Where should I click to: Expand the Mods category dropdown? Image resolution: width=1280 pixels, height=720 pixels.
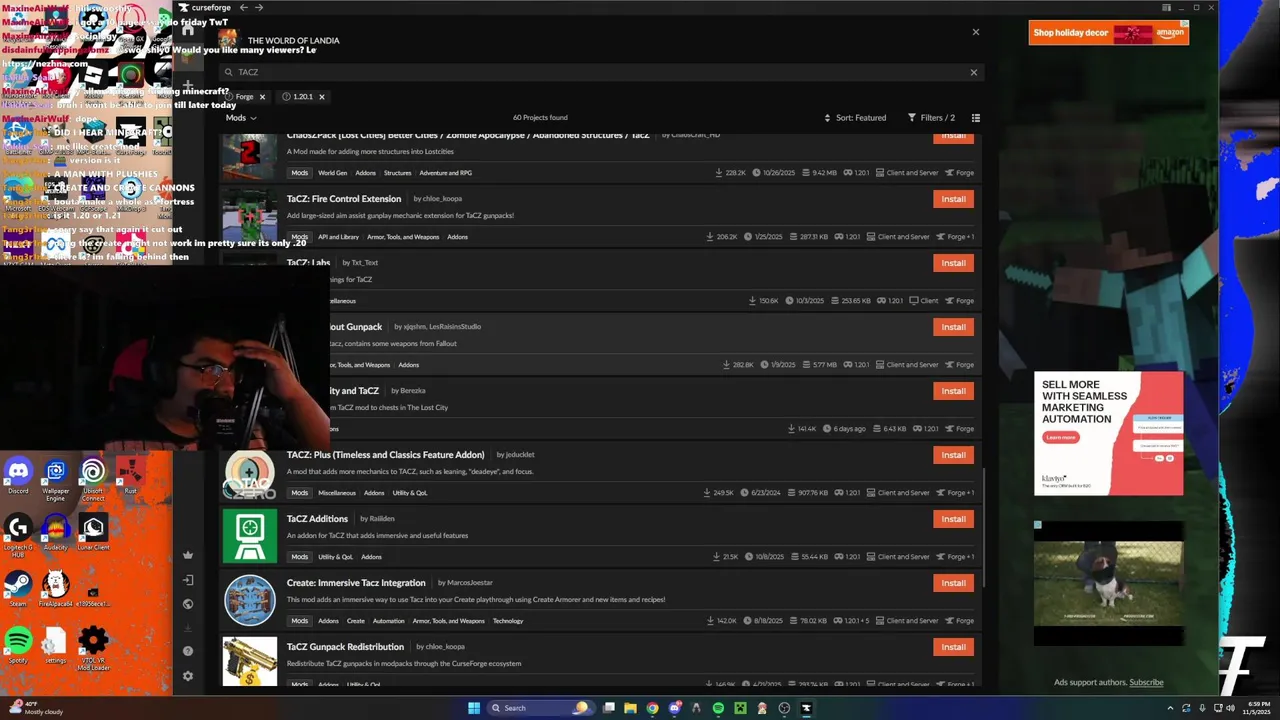click(241, 118)
